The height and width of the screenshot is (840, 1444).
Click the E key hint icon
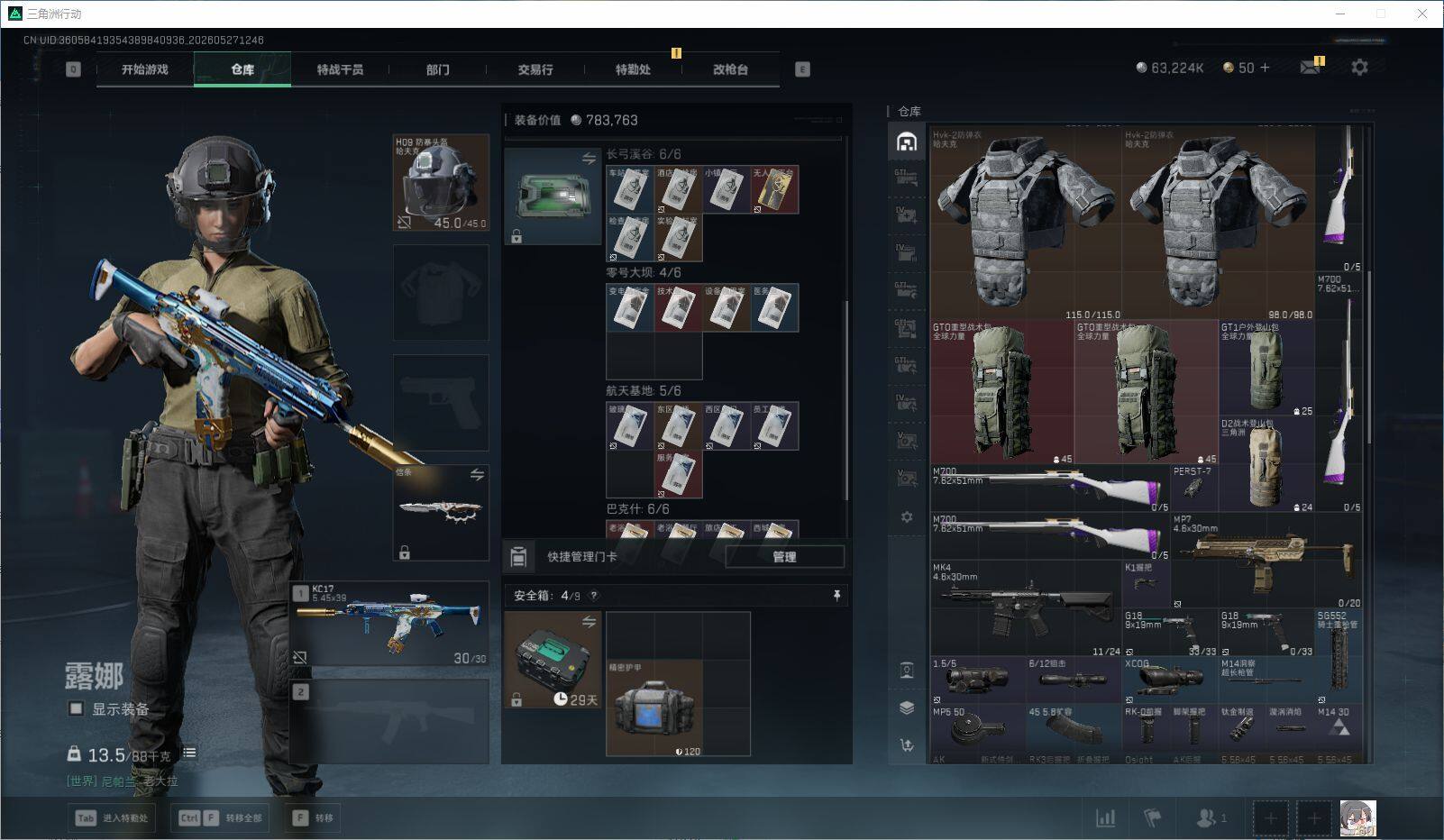(802, 69)
